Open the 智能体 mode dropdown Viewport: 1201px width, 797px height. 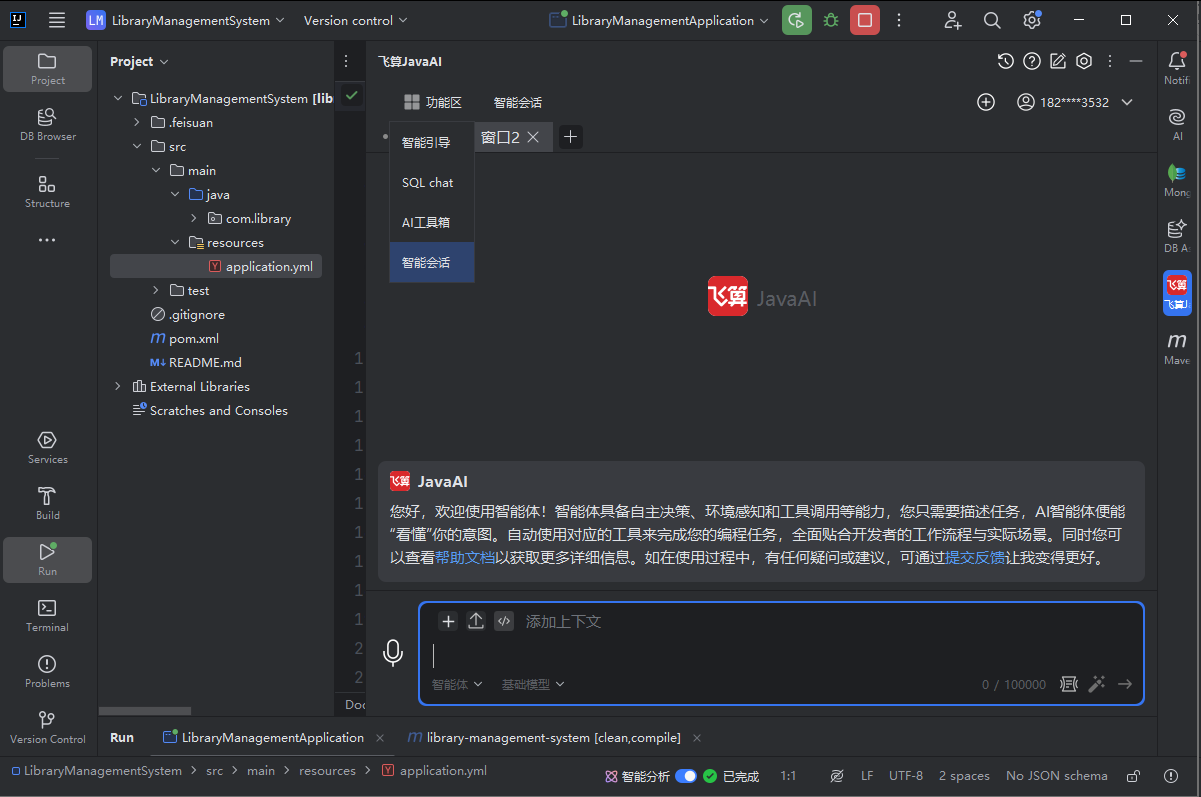(x=457, y=684)
